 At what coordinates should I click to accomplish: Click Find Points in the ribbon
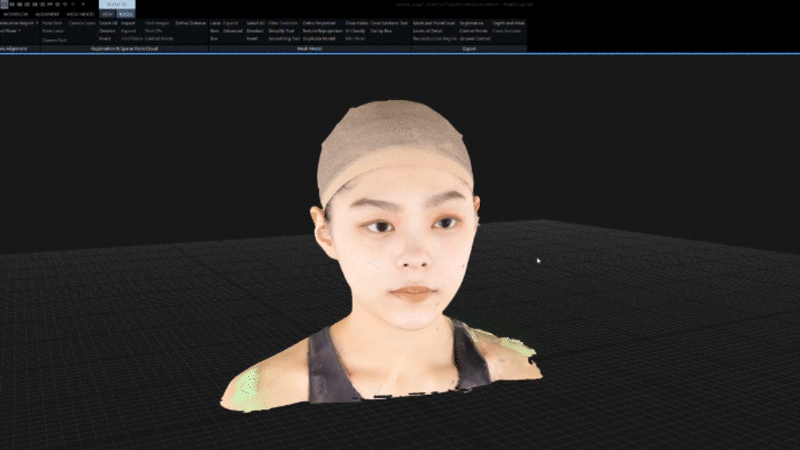[x=132, y=39]
